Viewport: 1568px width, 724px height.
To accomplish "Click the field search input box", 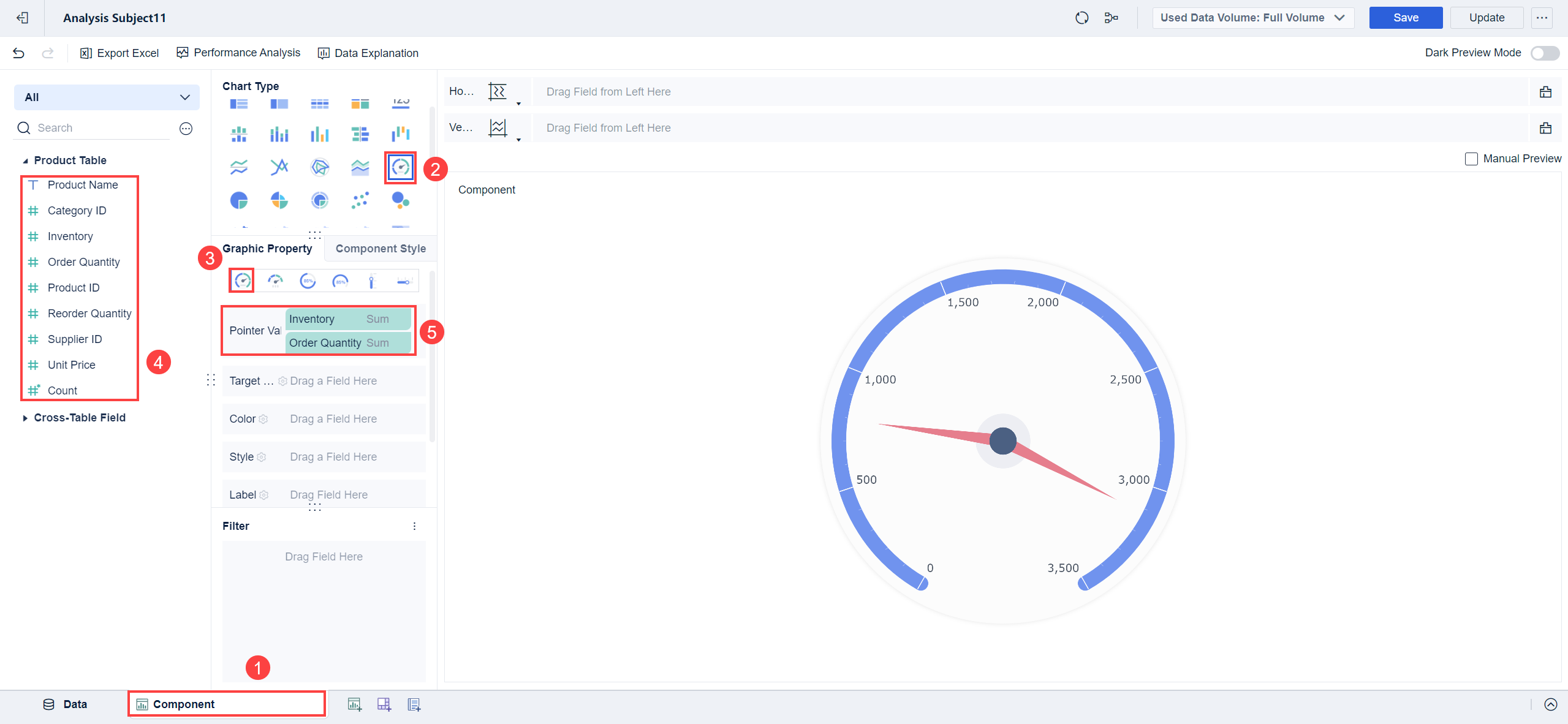I will tap(92, 127).
